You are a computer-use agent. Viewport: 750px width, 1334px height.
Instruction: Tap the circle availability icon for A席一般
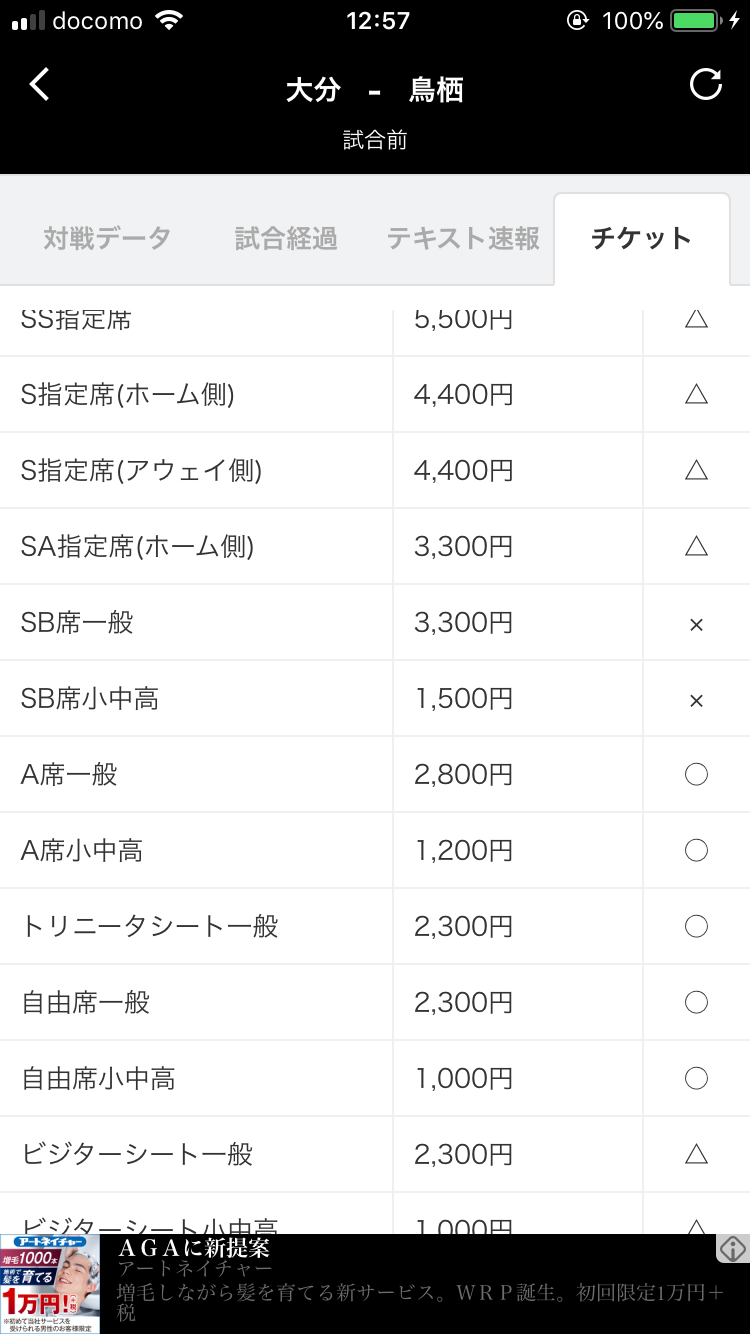point(697,774)
